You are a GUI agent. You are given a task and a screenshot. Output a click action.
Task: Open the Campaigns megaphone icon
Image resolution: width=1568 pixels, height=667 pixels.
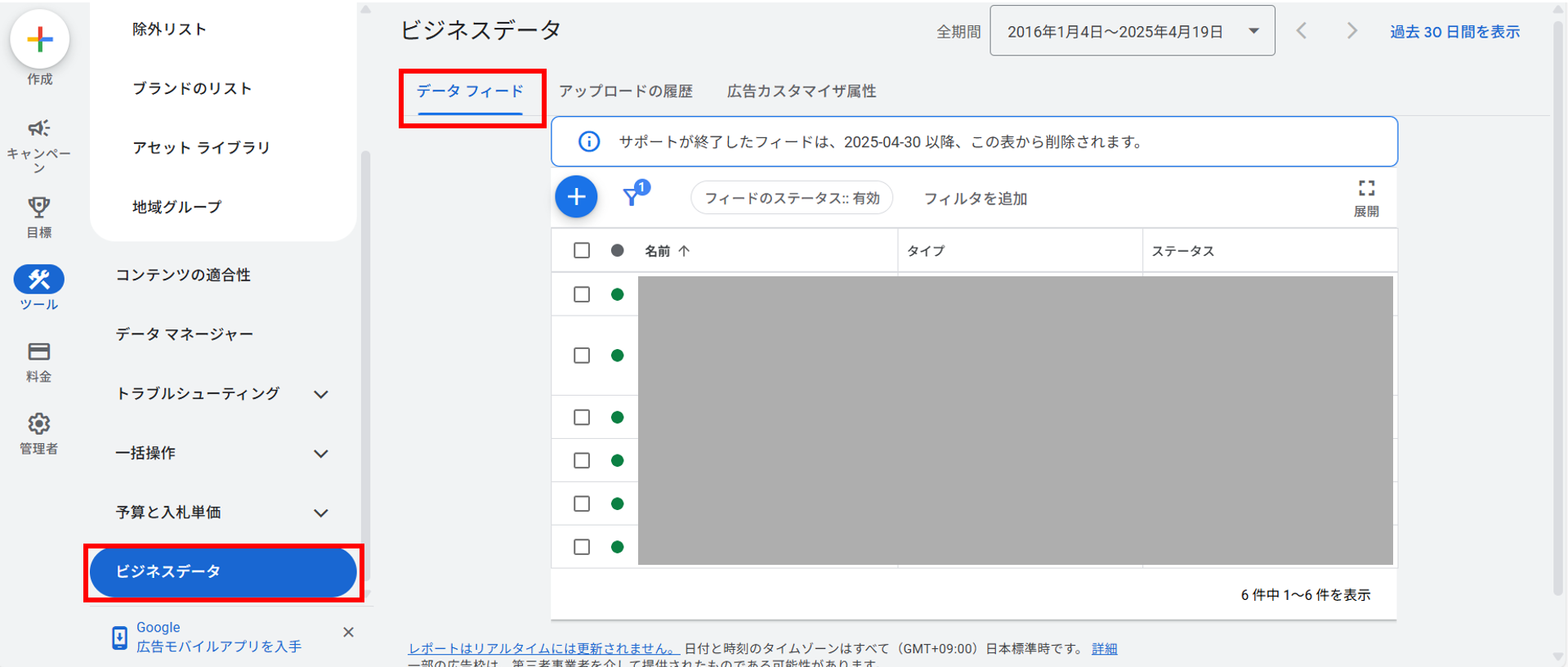click(x=39, y=128)
